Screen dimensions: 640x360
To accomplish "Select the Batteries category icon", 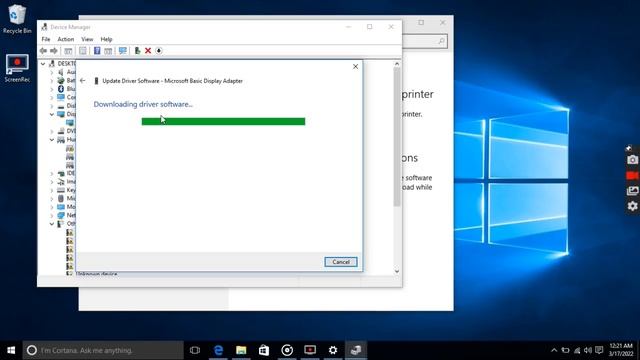I will coord(61,80).
